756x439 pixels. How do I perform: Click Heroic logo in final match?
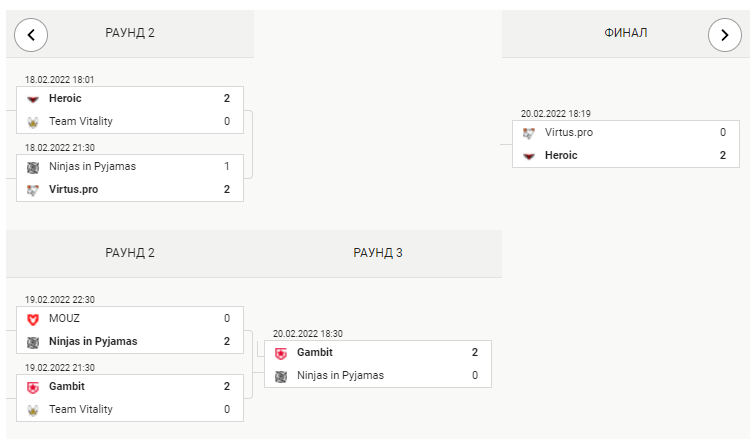pyautogui.click(x=529, y=156)
